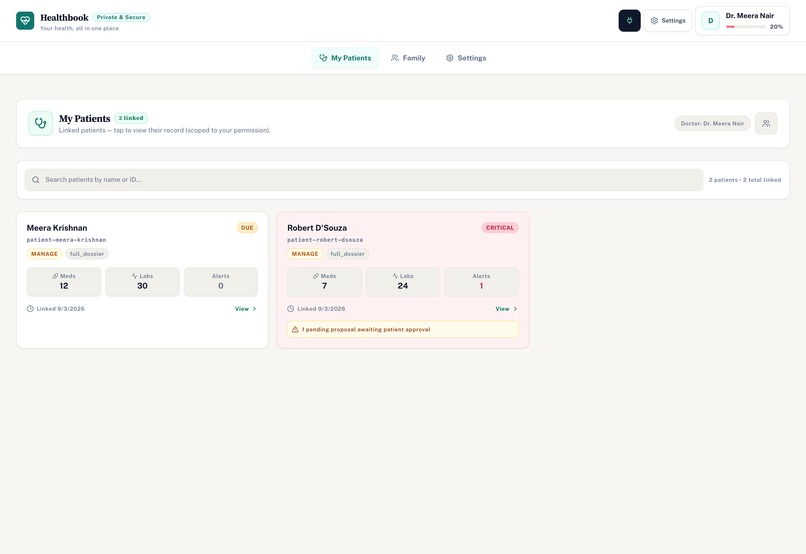Image resolution: width=806 pixels, height=554 pixels.
Task: Click Meds 12 tile for Meera Krishnan
Action: [64, 282]
